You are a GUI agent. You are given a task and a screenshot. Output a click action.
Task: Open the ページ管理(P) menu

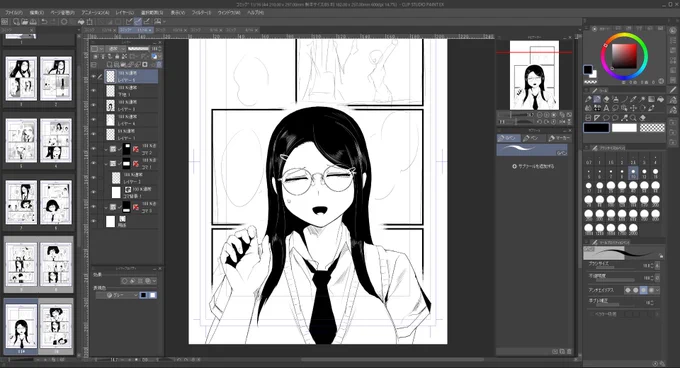click(x=62, y=13)
